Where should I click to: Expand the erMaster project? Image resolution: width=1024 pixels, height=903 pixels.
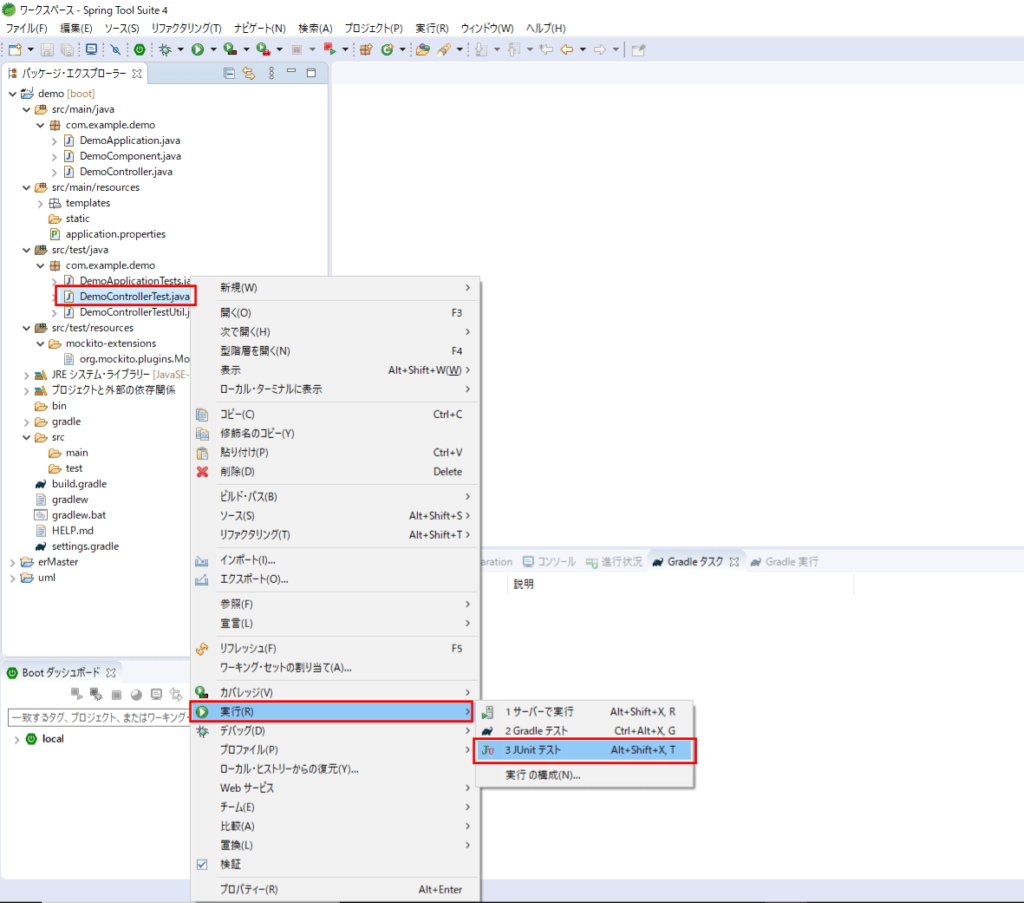pyautogui.click(x=11, y=562)
